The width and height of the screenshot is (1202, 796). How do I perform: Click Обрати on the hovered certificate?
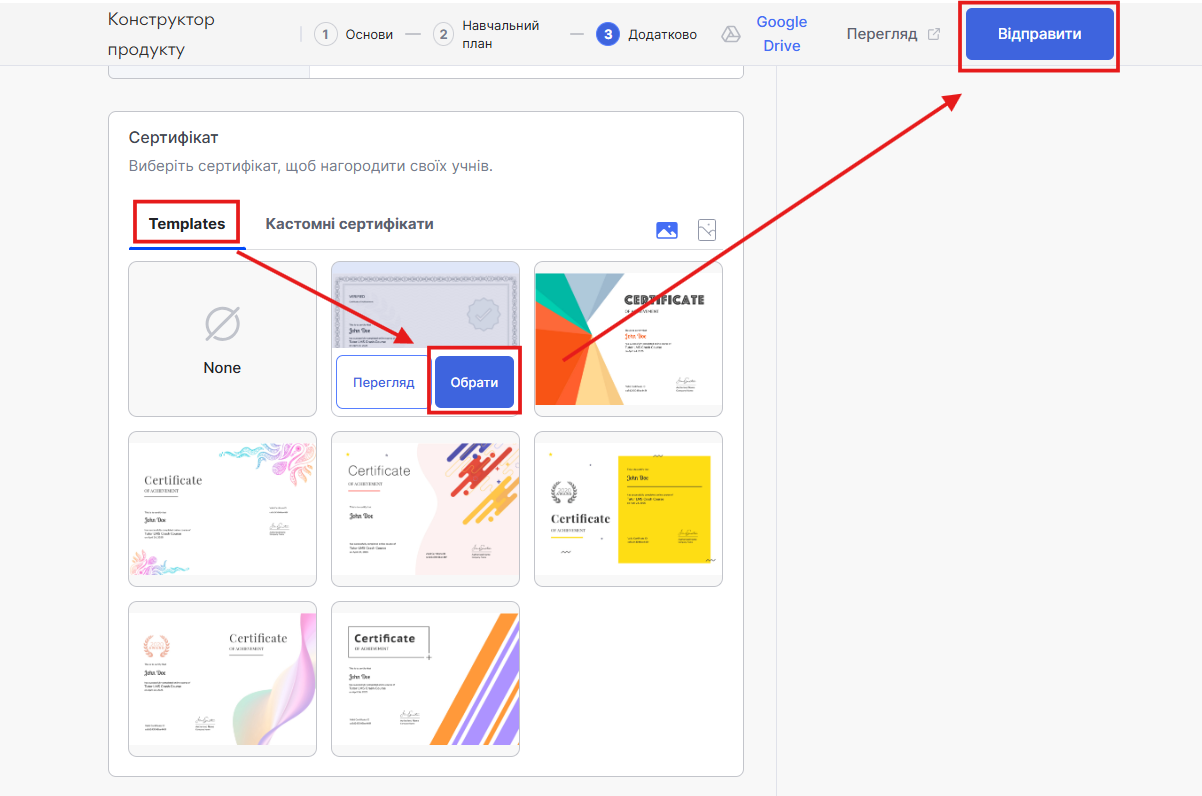(474, 383)
